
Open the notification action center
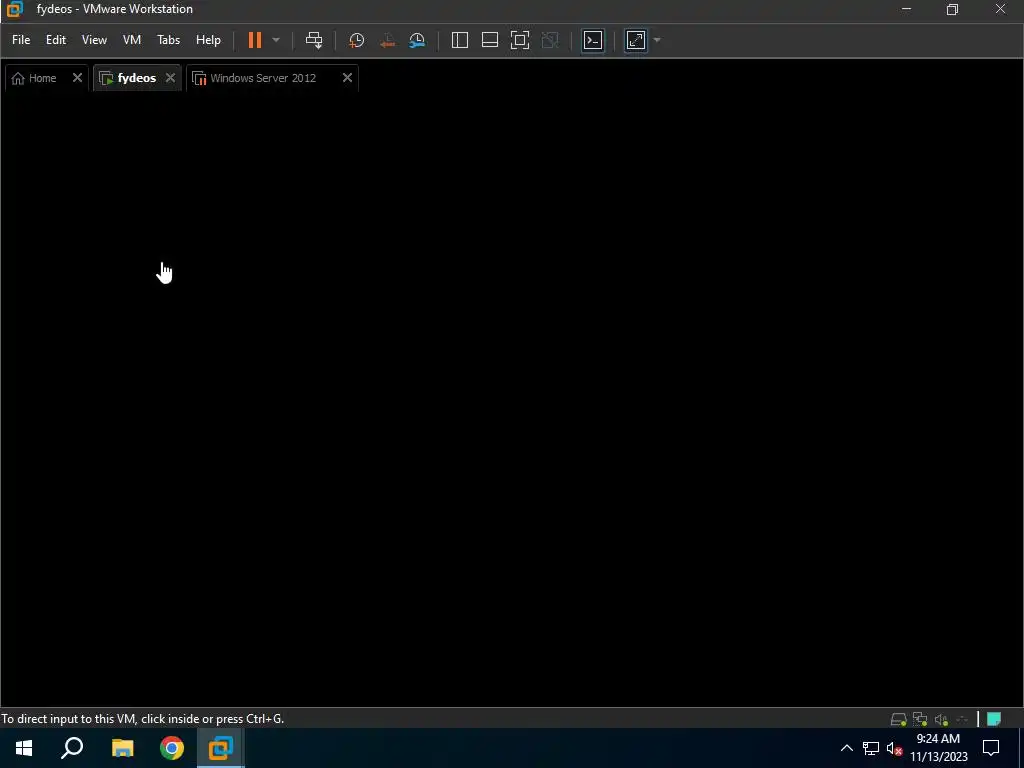tap(991, 748)
